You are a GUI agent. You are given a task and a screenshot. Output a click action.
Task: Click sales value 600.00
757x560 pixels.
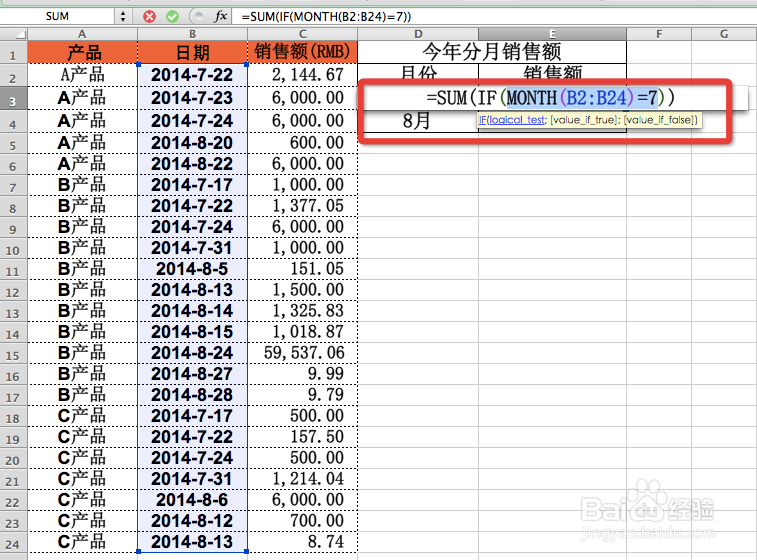pos(303,143)
